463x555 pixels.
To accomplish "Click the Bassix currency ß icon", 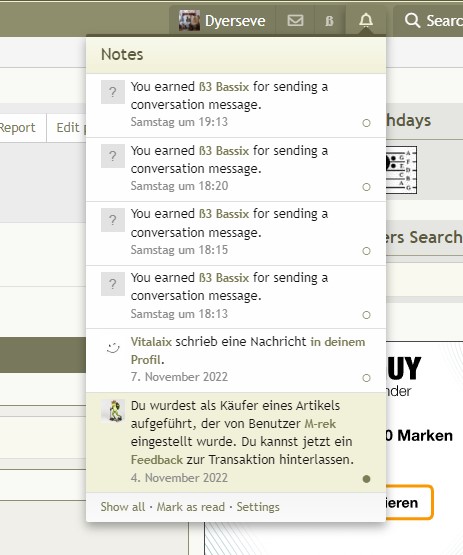I will click(329, 21).
